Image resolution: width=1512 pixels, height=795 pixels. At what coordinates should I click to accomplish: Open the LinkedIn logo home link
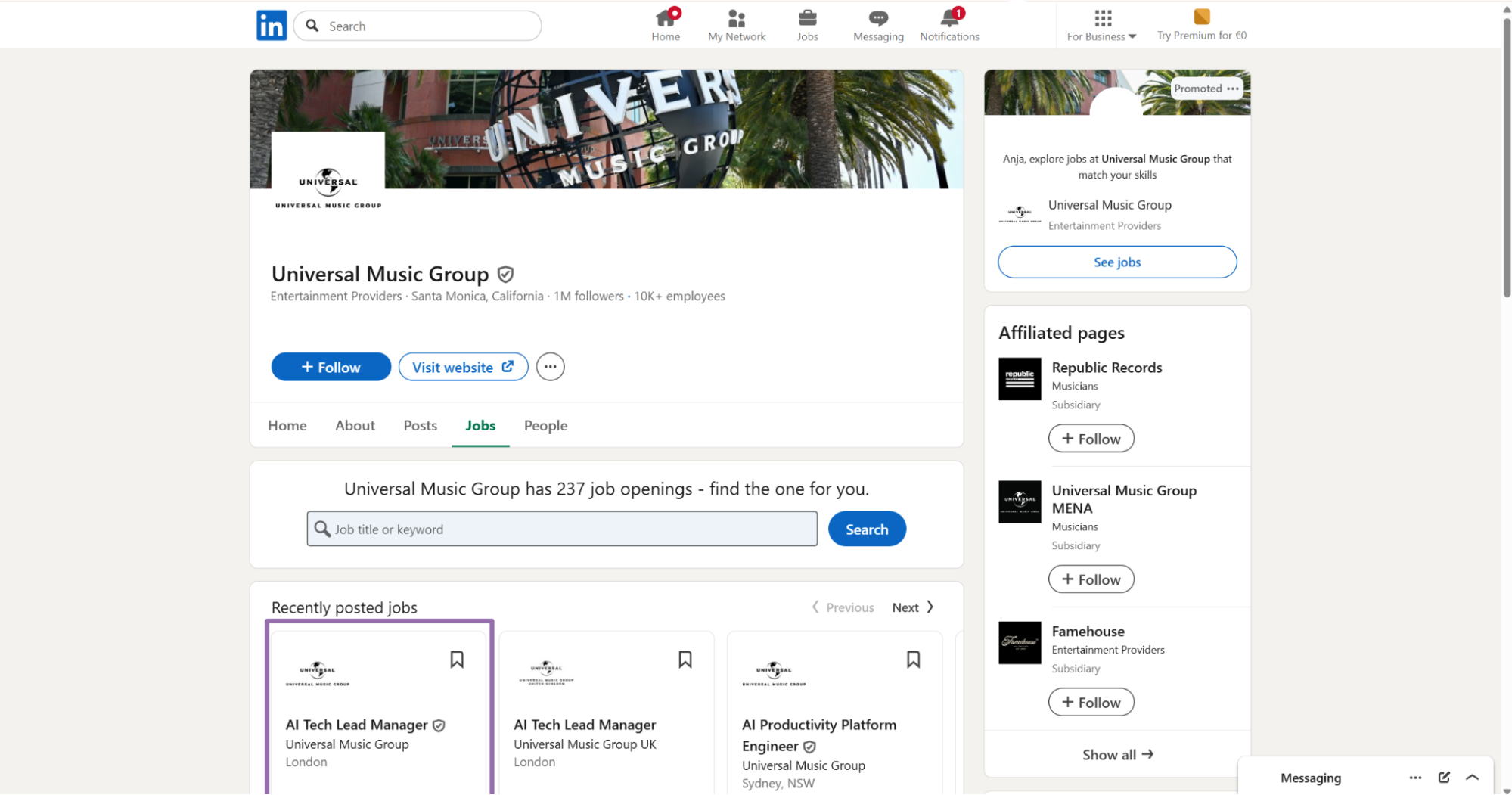tap(272, 26)
